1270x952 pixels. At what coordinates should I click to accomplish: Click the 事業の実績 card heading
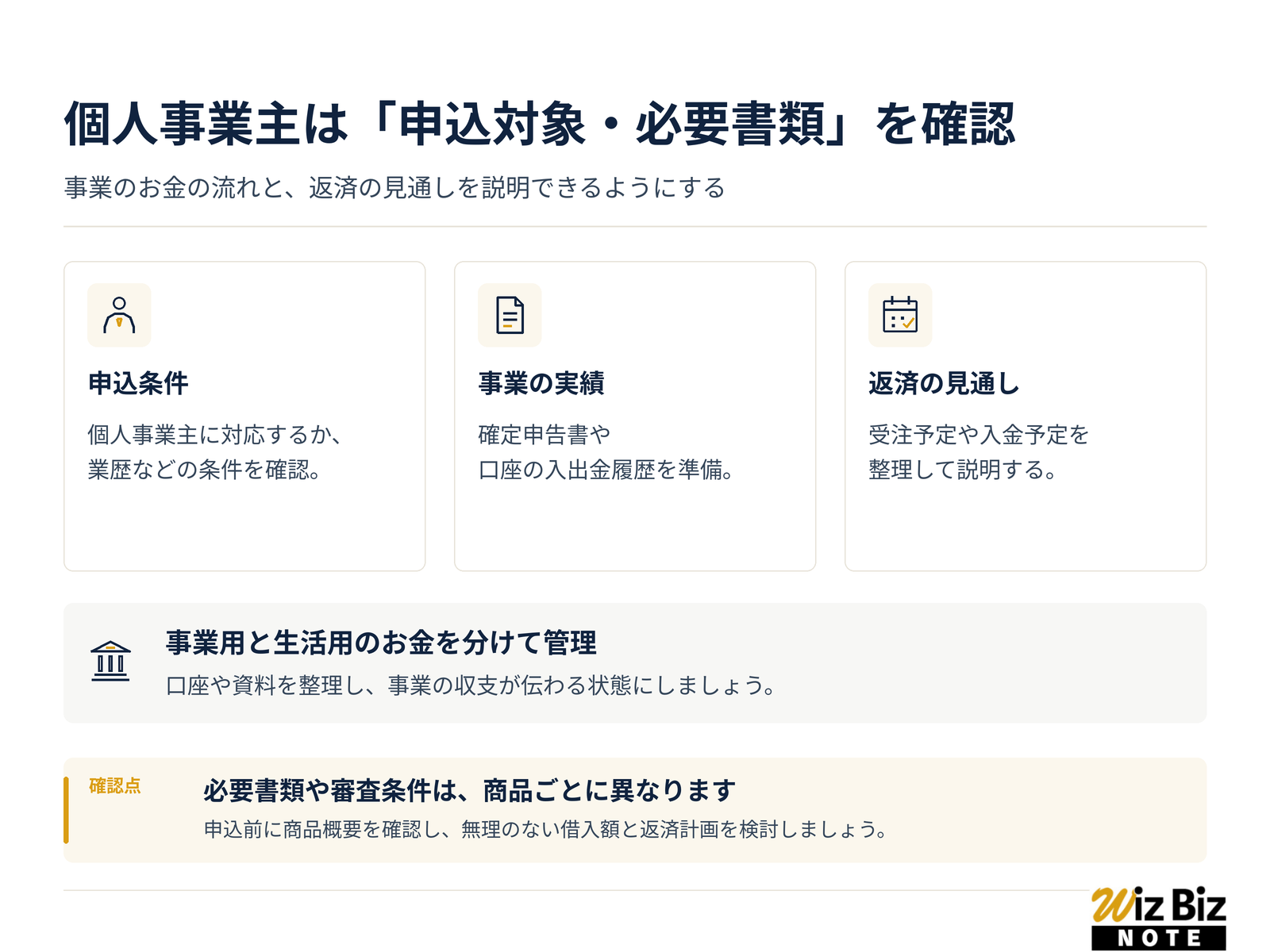pos(541,383)
